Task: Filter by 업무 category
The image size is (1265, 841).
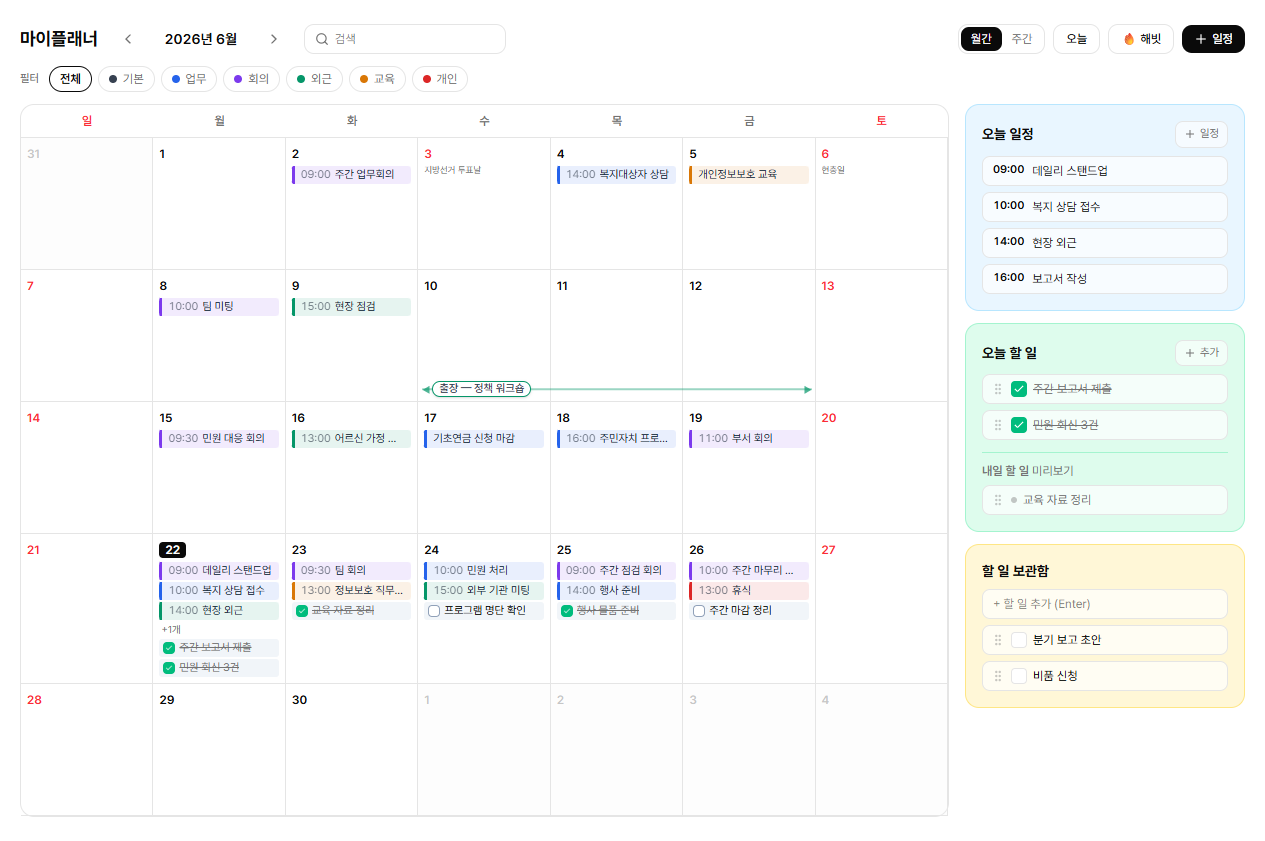Action: point(189,79)
